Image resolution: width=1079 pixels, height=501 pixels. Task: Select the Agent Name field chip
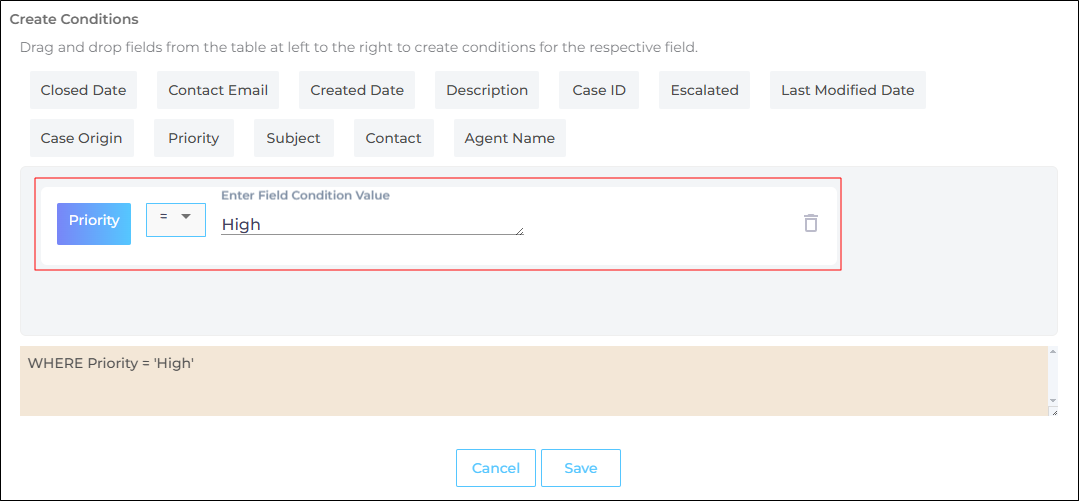click(x=510, y=138)
